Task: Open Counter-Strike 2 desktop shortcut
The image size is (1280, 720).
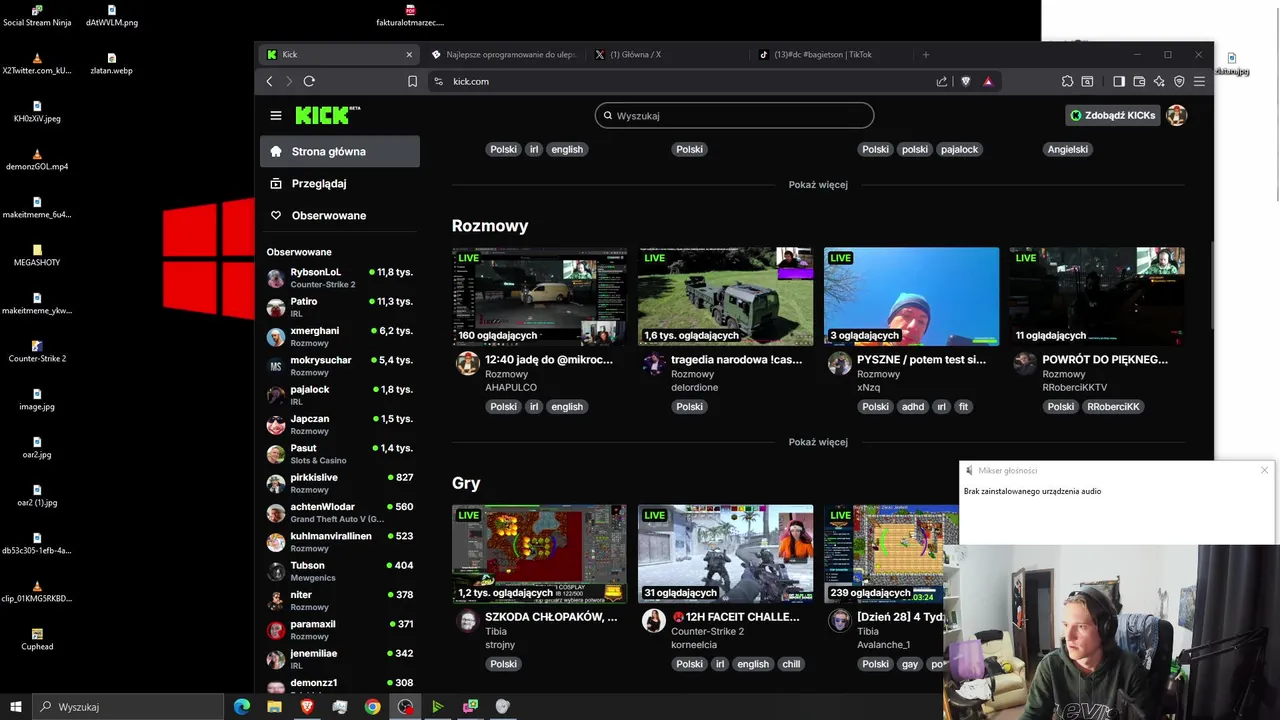Action: click(x=37, y=351)
